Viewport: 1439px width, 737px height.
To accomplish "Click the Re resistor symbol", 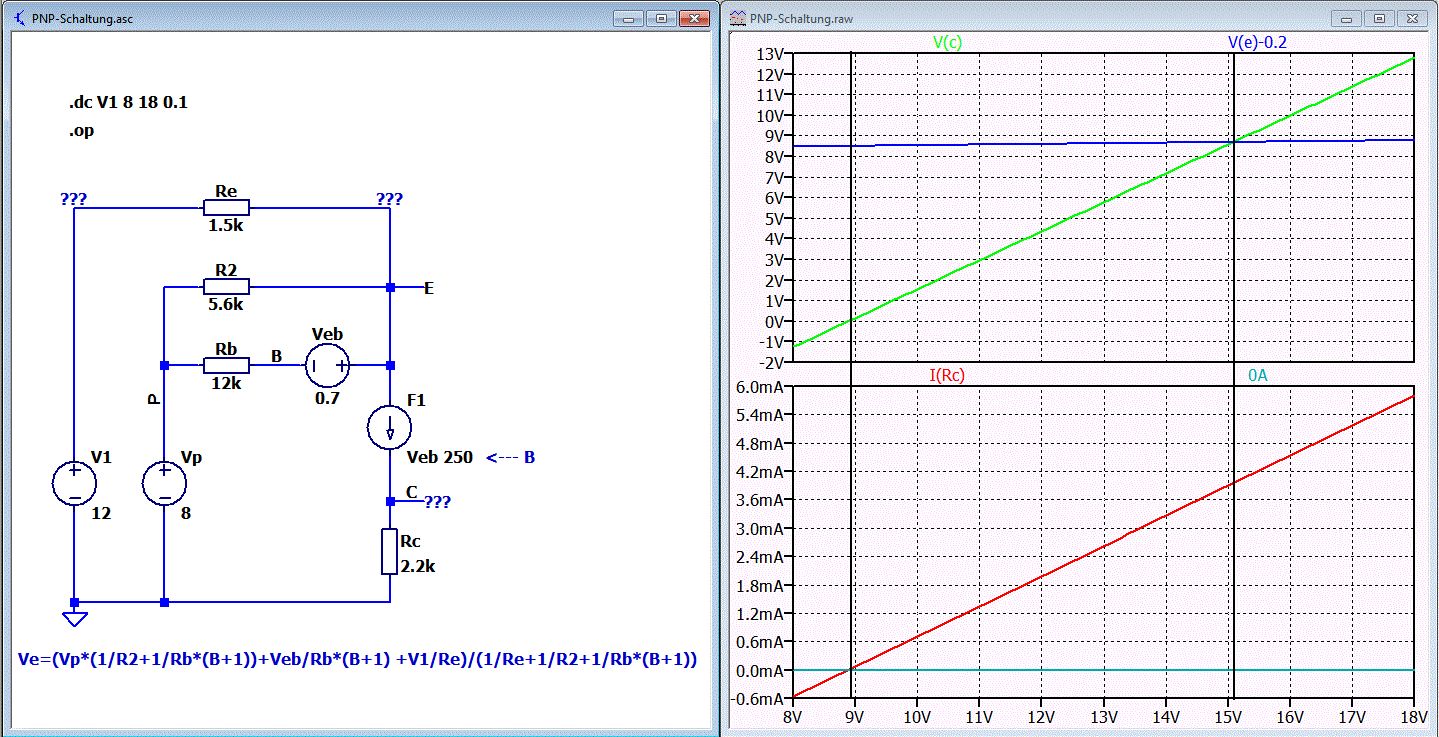I will point(226,208).
